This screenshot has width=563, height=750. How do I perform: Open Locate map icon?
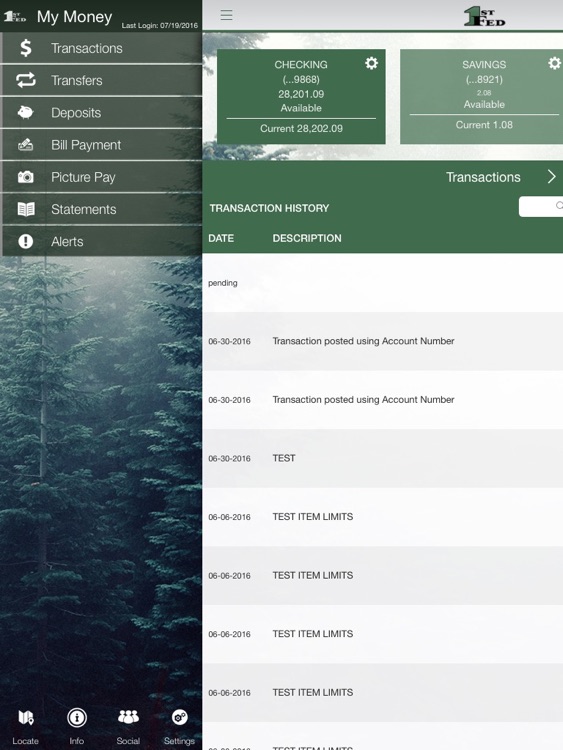[x=25, y=717]
